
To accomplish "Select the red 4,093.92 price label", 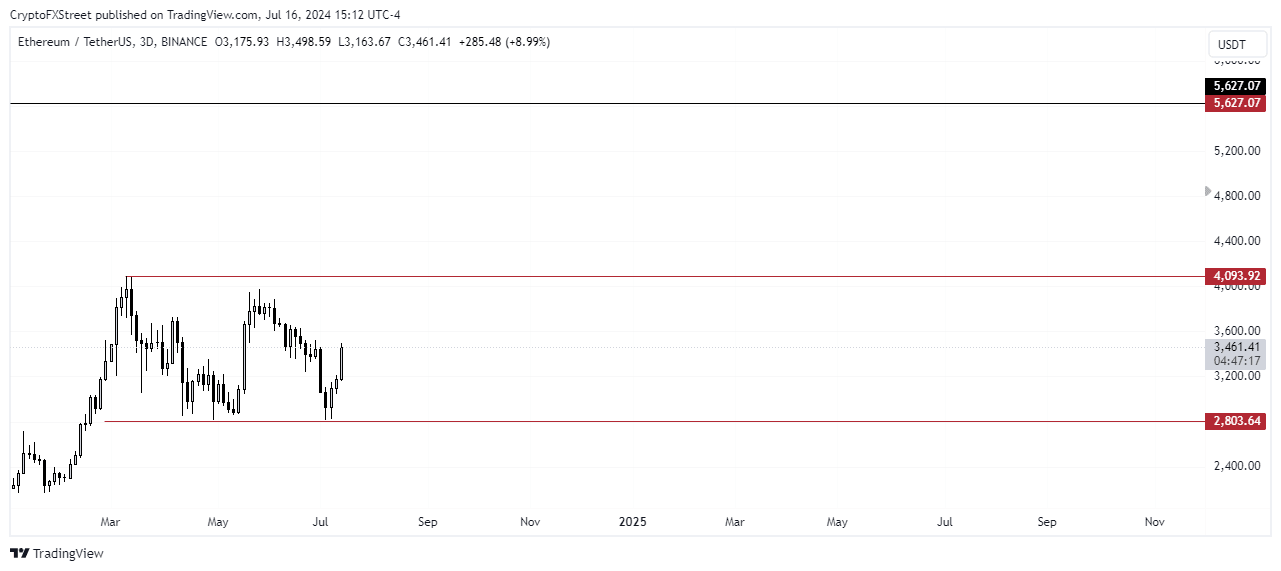I will coord(1236,276).
